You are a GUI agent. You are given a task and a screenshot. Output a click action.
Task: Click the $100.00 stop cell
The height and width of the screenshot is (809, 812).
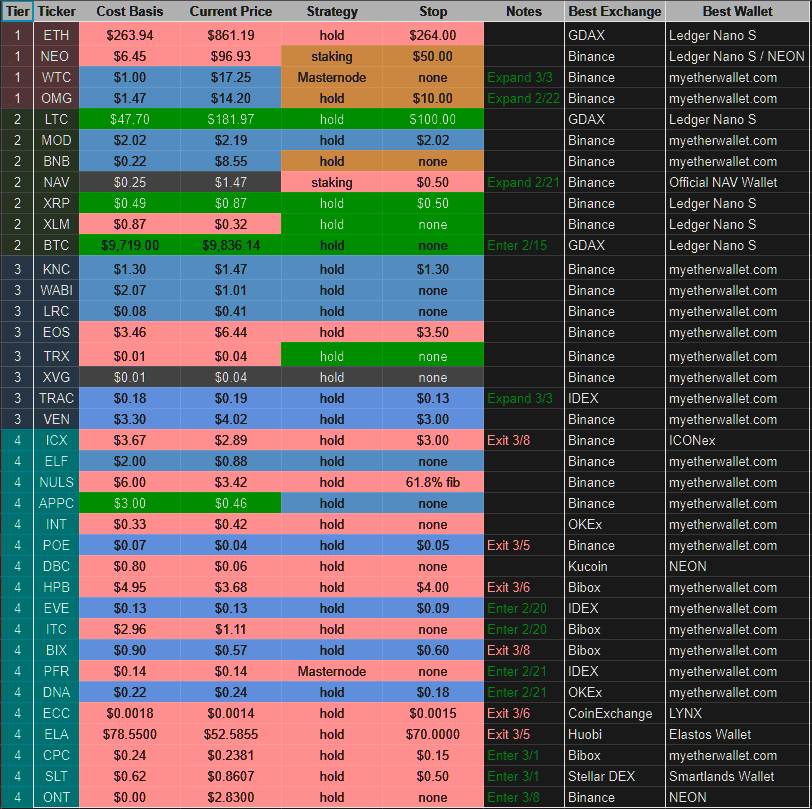(433, 119)
